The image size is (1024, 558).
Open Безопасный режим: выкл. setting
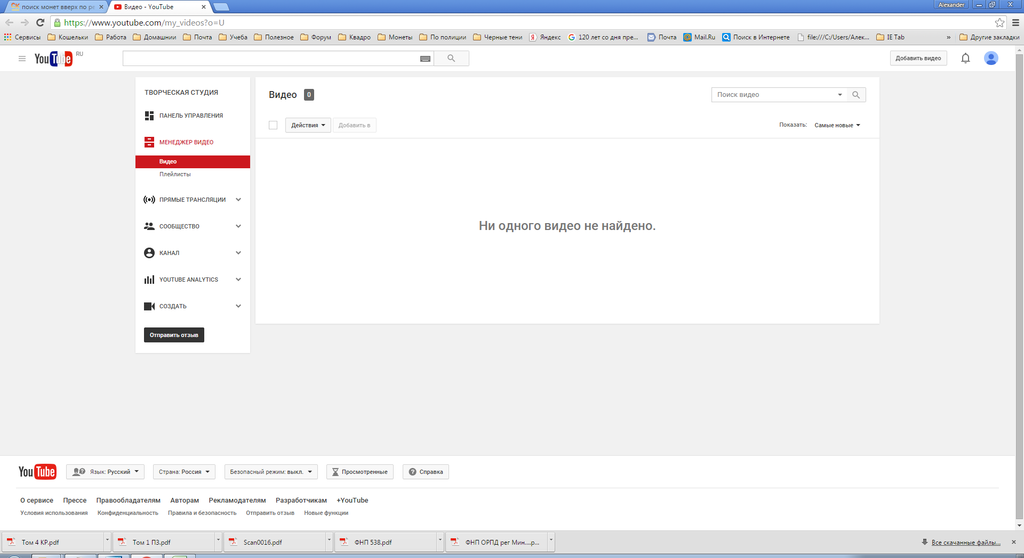(270, 472)
